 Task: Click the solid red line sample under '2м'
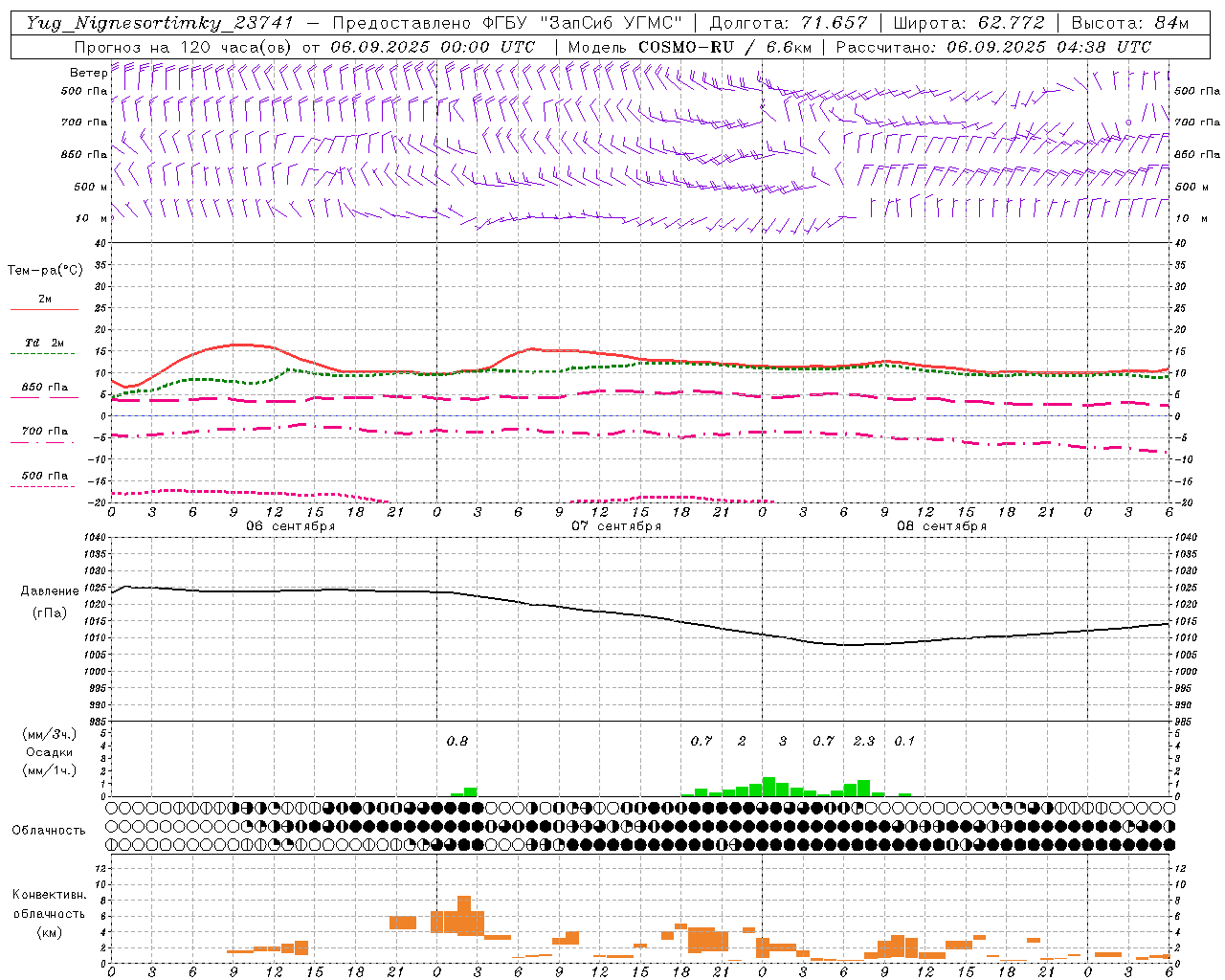pos(44,309)
